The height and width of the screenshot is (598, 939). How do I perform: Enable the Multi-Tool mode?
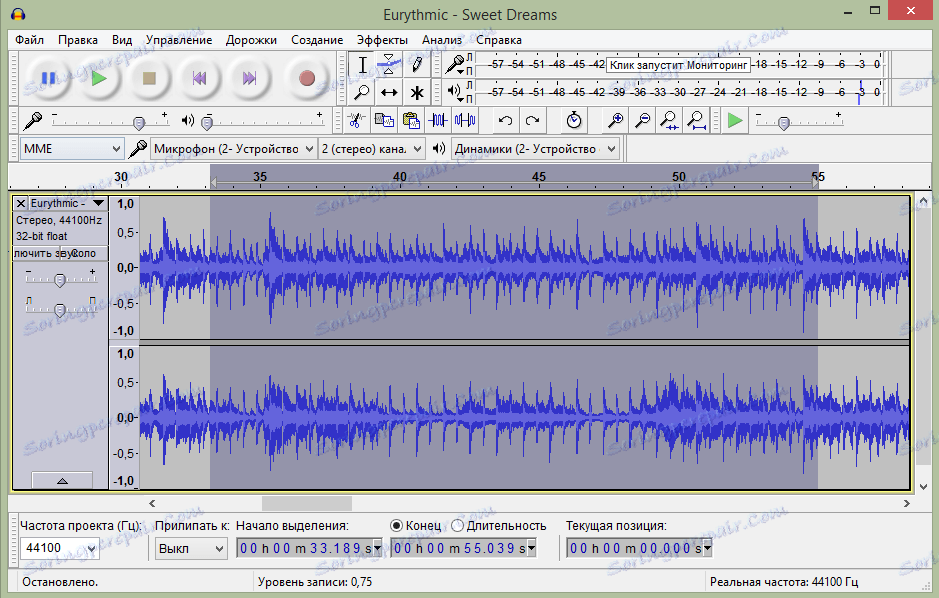click(415, 92)
